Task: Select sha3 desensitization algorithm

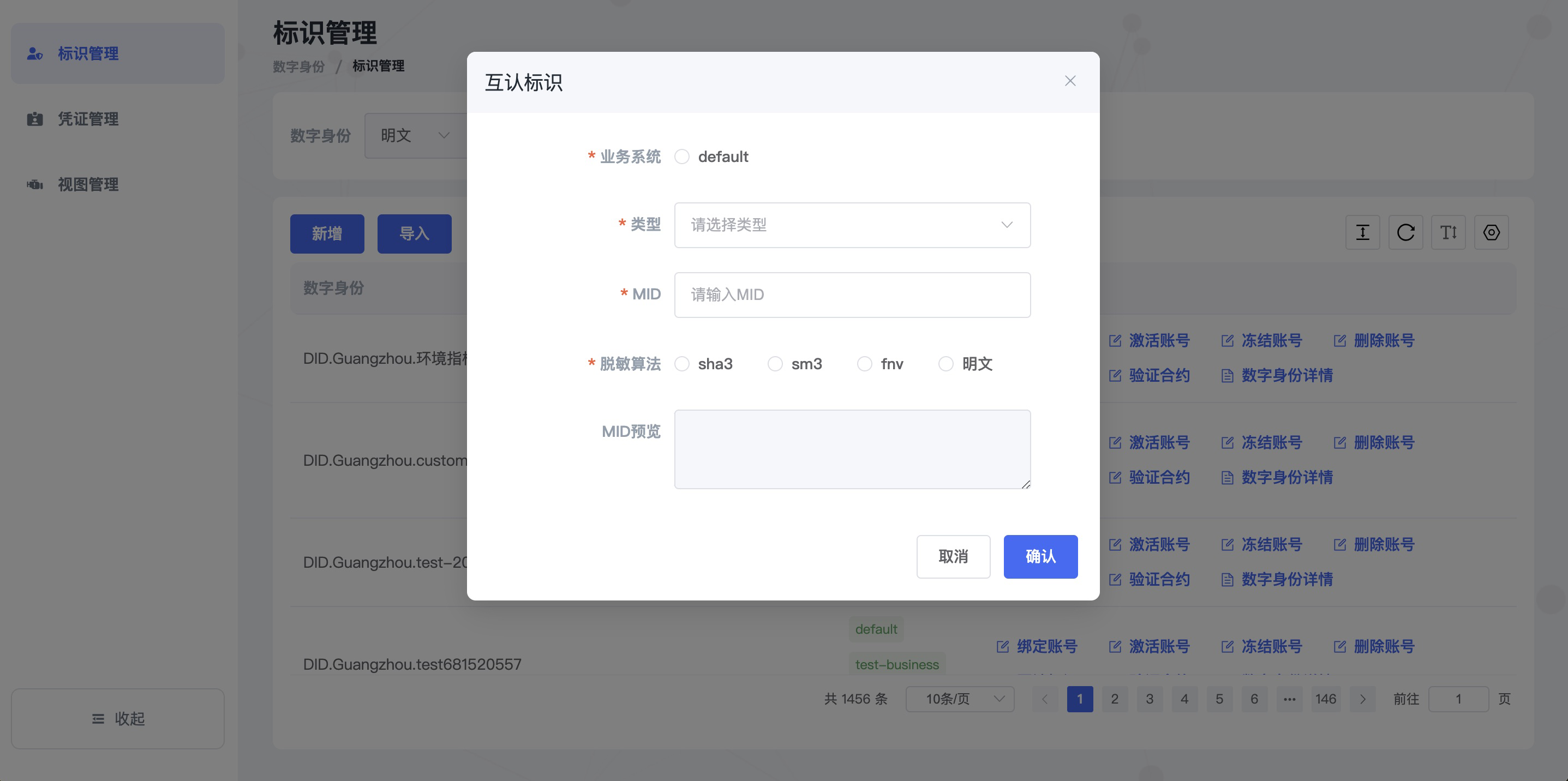Action: tap(682, 364)
